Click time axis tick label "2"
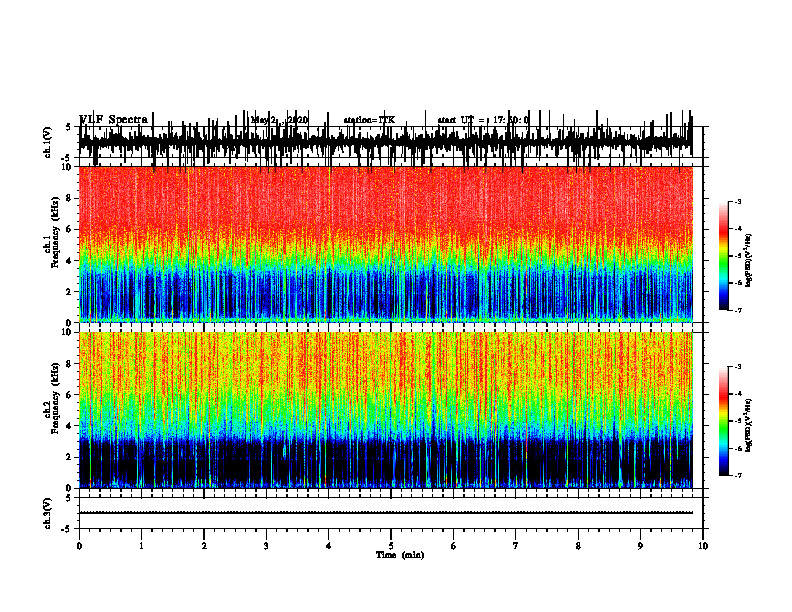 204,546
